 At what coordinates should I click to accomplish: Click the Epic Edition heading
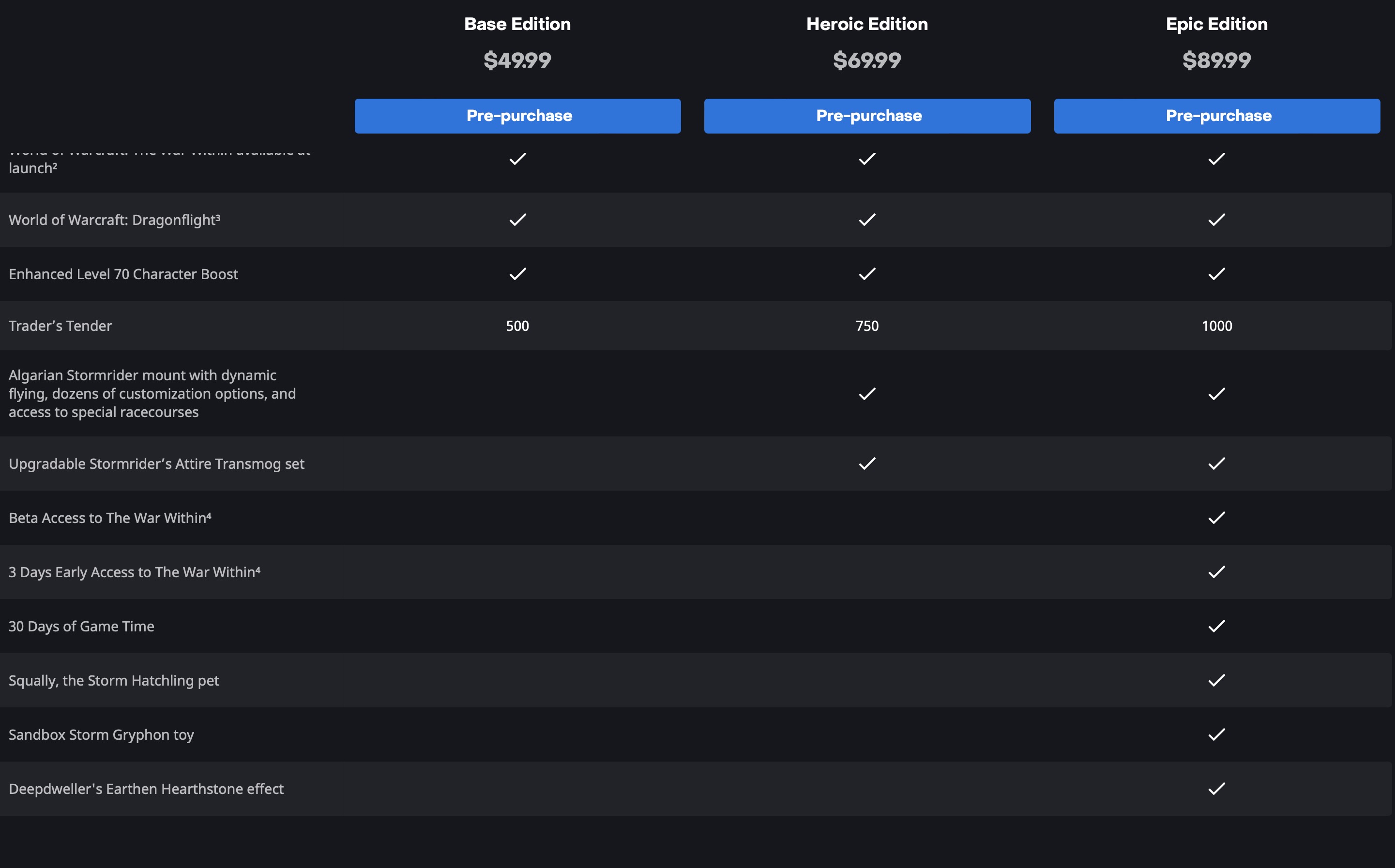pos(1217,24)
